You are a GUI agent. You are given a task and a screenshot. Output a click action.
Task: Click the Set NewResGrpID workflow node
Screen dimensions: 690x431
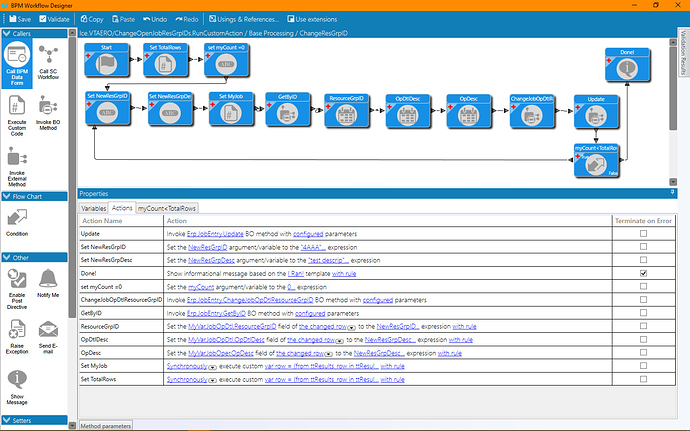[107, 108]
